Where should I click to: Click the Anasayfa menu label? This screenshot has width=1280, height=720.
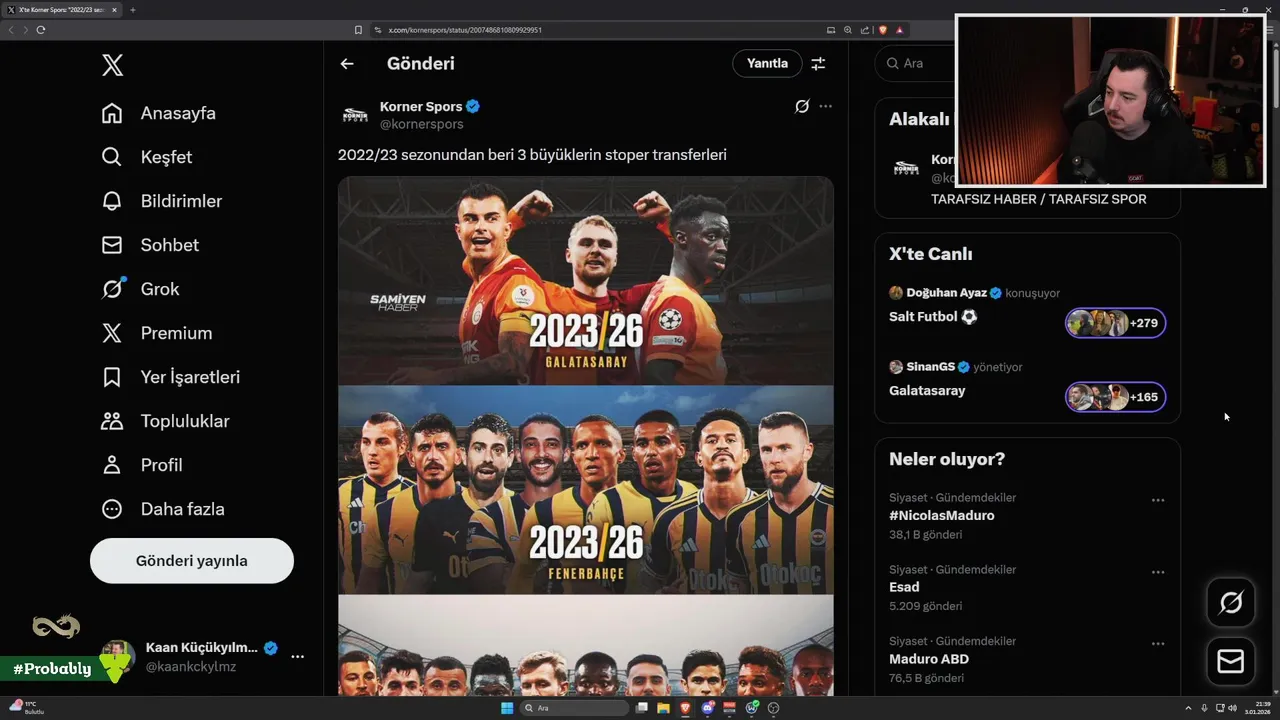click(x=178, y=113)
